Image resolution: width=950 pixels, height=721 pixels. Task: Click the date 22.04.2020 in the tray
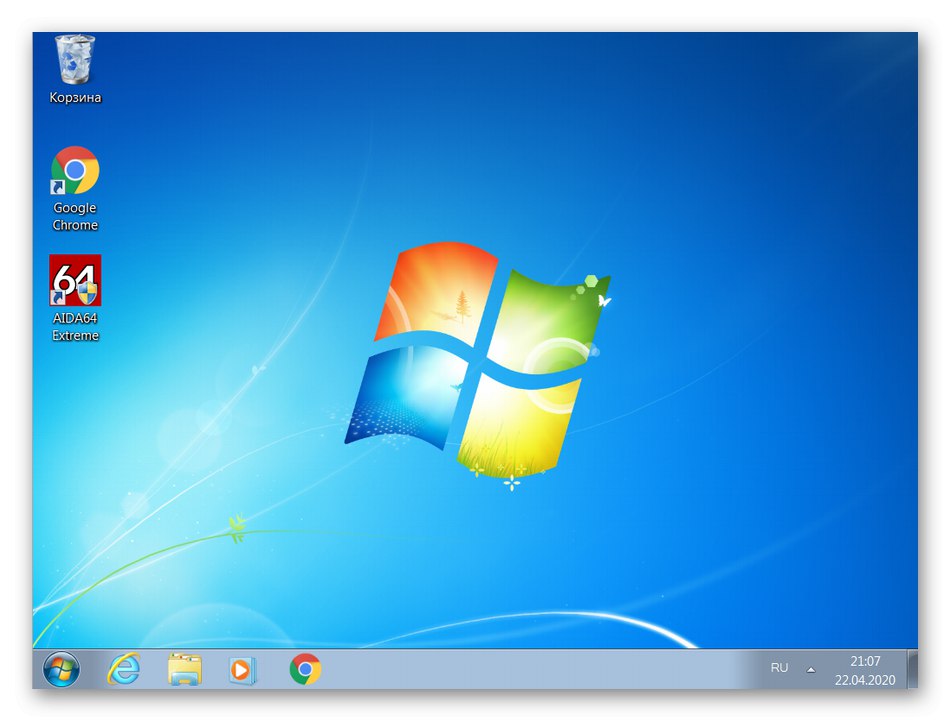click(x=865, y=680)
